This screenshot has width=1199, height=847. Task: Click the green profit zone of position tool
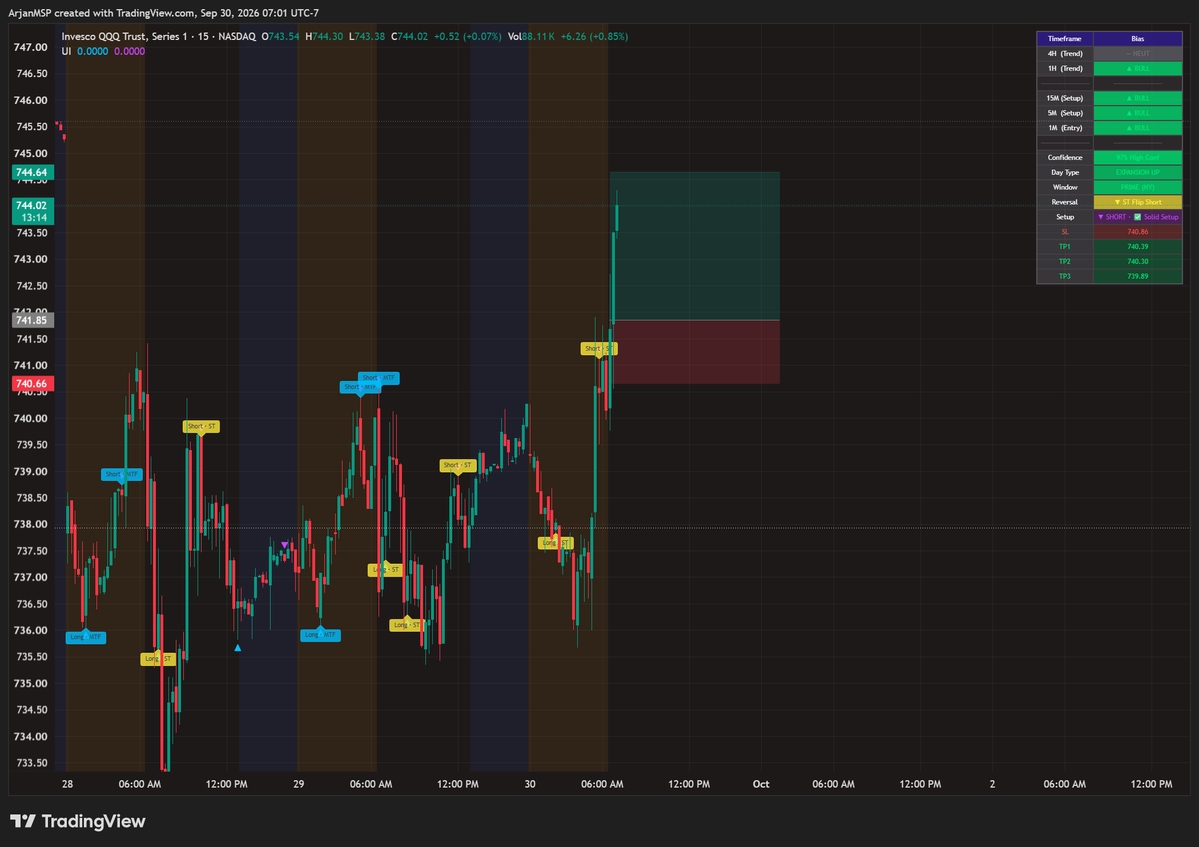click(x=694, y=245)
